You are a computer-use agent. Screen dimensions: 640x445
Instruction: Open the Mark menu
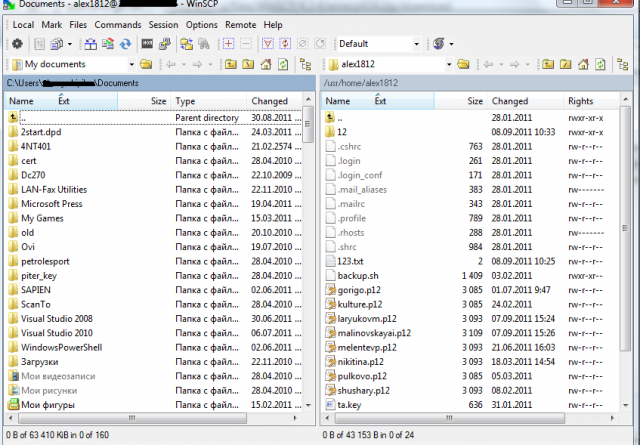pyautogui.click(x=51, y=25)
